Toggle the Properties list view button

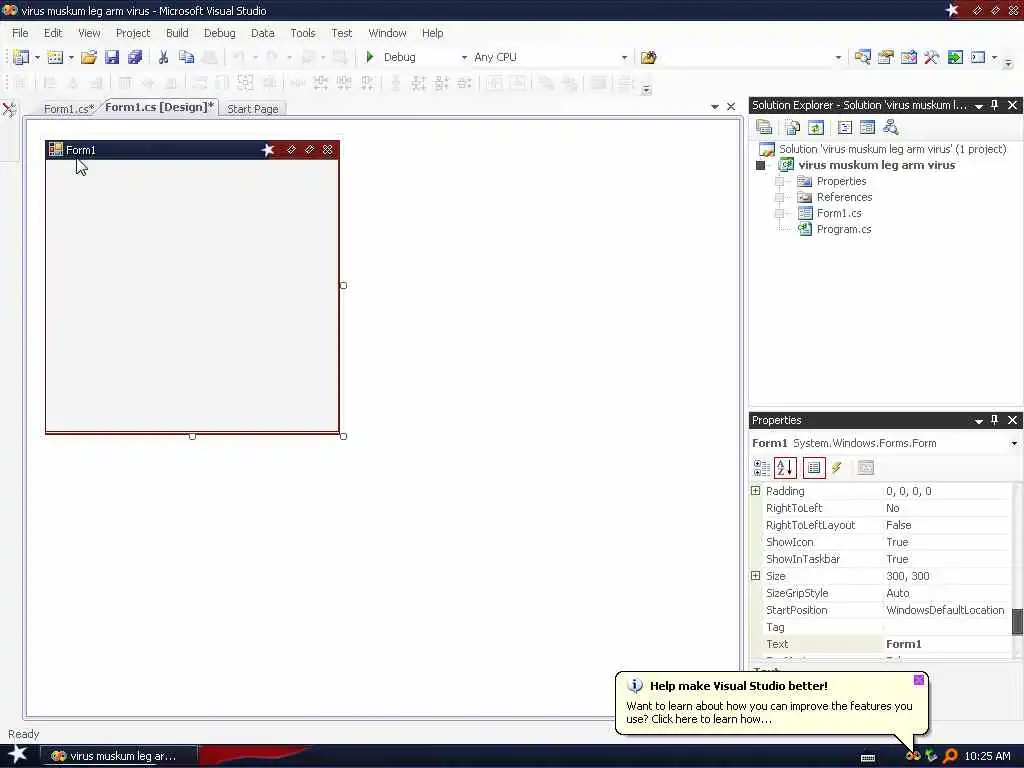pyautogui.click(x=814, y=468)
